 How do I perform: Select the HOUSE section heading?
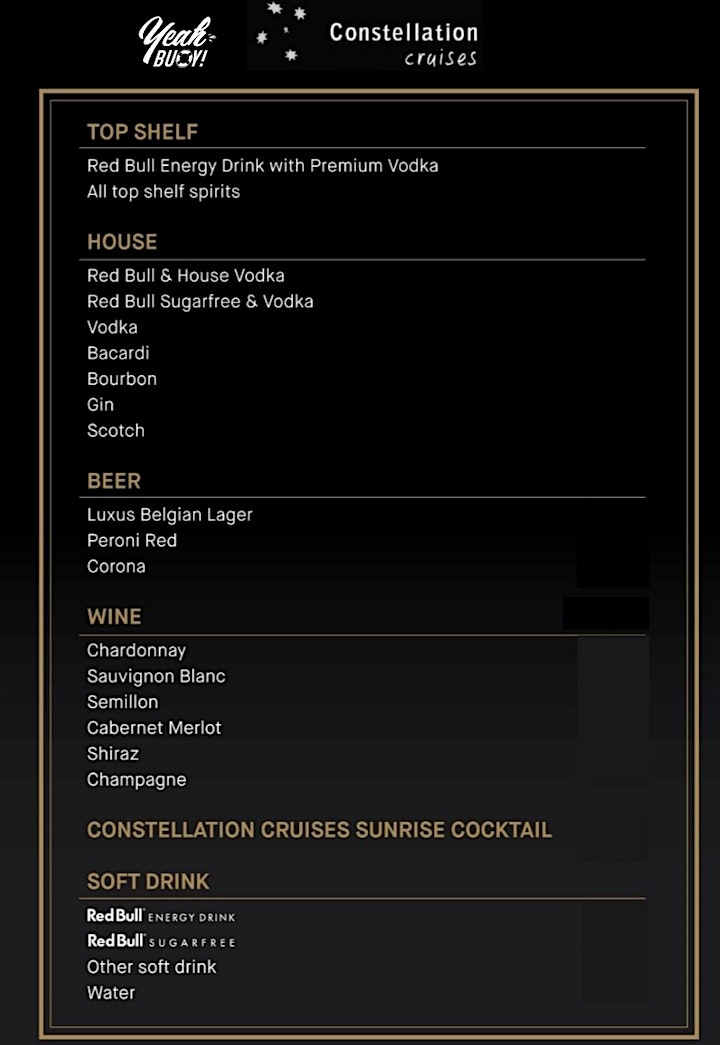tap(122, 242)
